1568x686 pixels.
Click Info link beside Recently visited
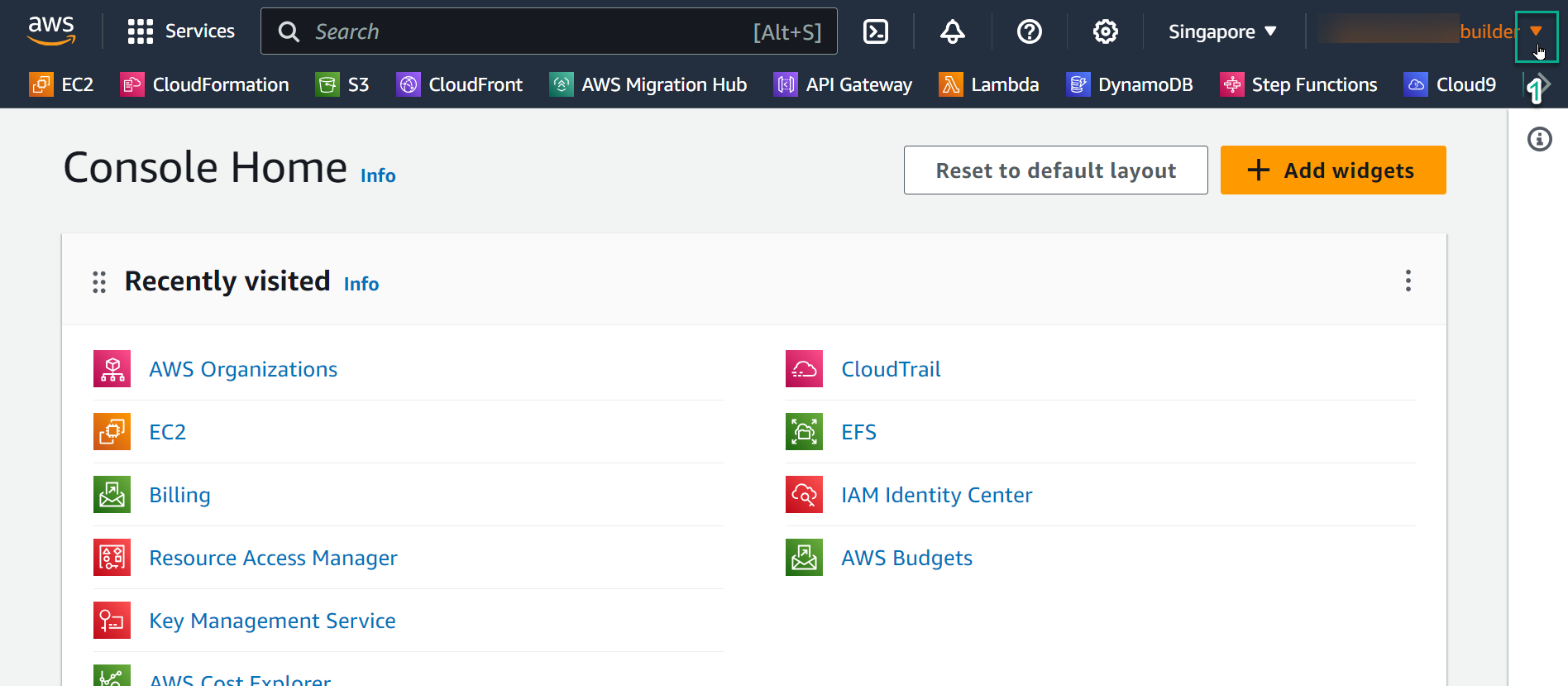point(361,284)
